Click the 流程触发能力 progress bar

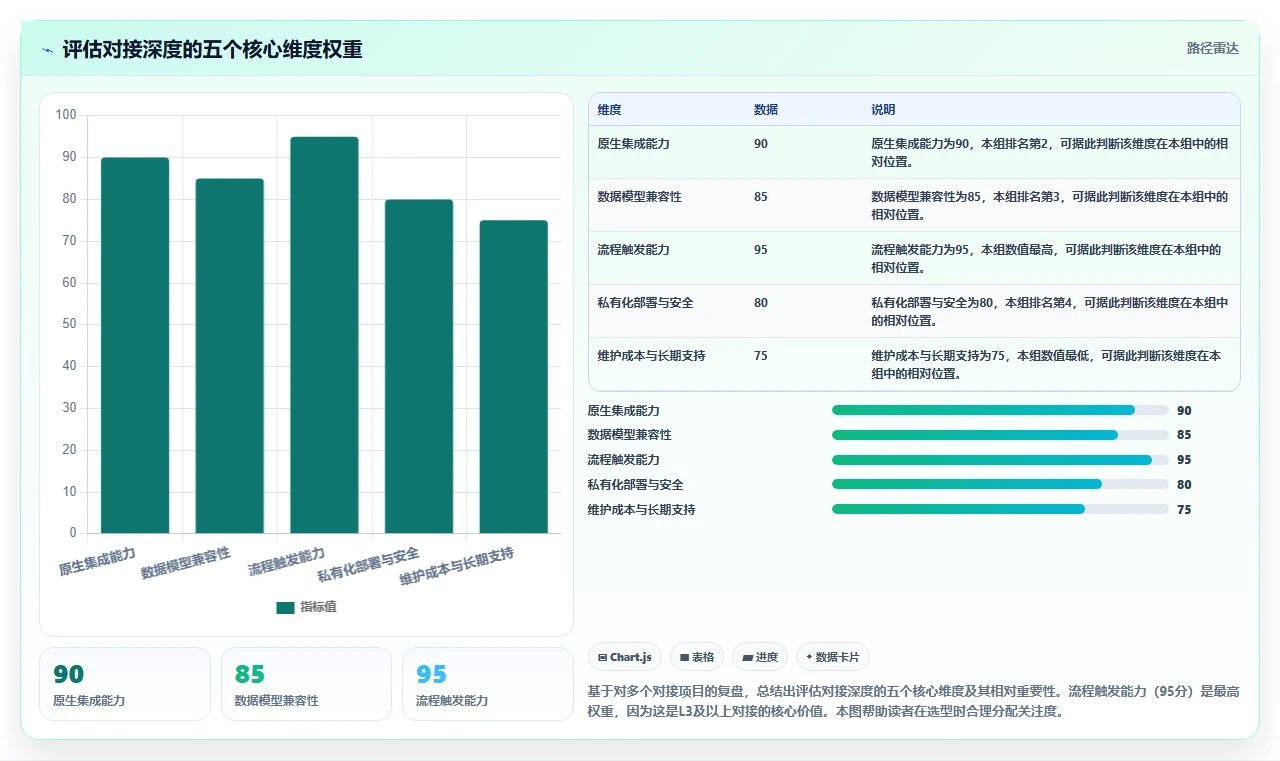1000,460
